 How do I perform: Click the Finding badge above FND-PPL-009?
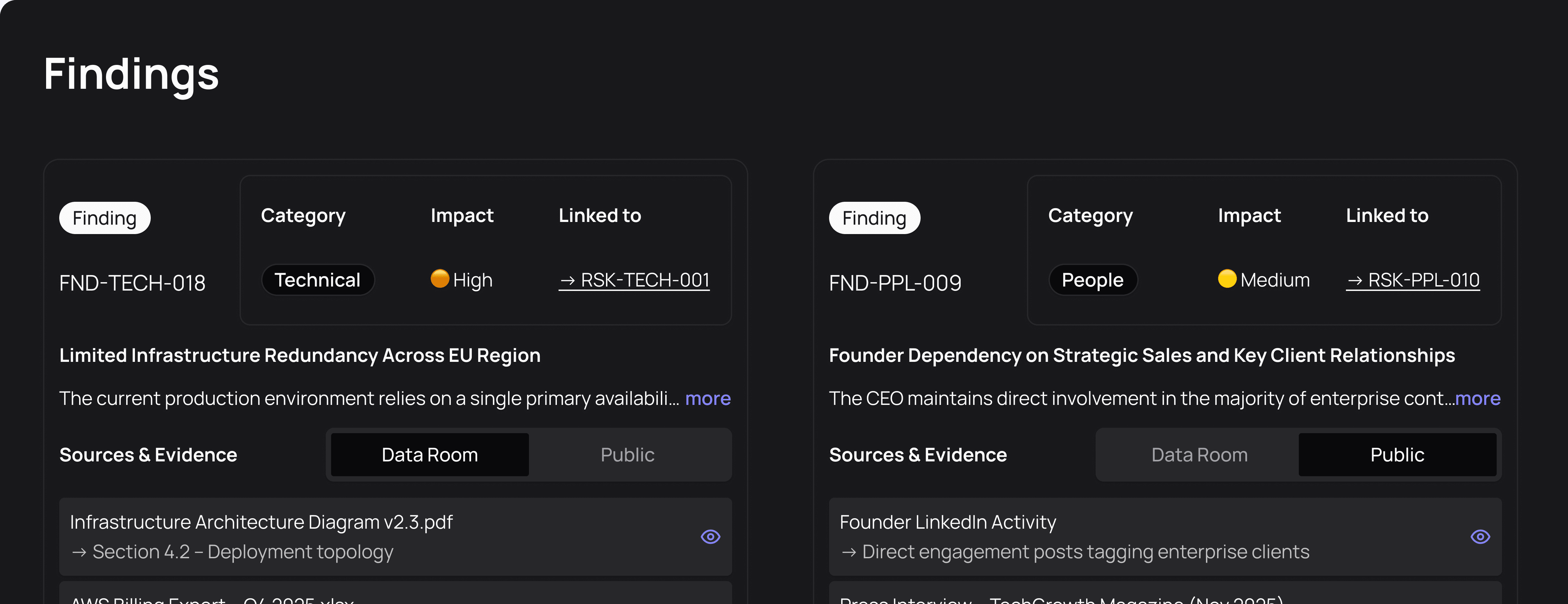pyautogui.click(x=874, y=218)
